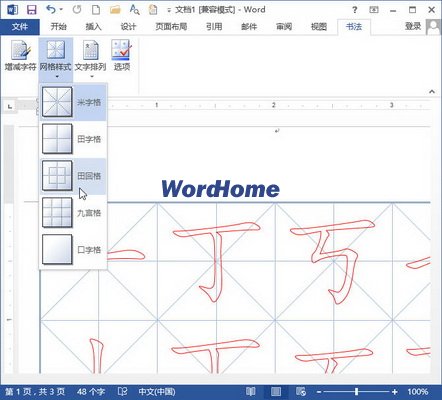This screenshot has width=442, height=400.
Task: Switch to Web Layout view
Action: [301, 392]
